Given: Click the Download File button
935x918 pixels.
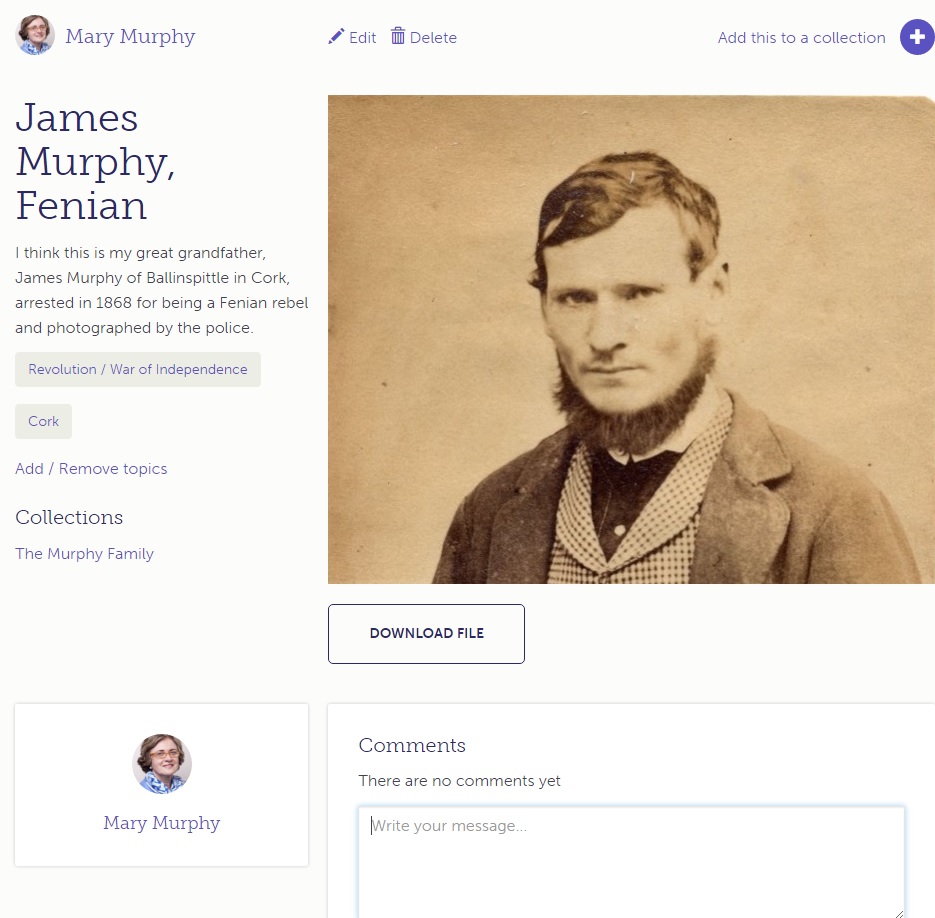Looking at the screenshot, I should click(426, 633).
